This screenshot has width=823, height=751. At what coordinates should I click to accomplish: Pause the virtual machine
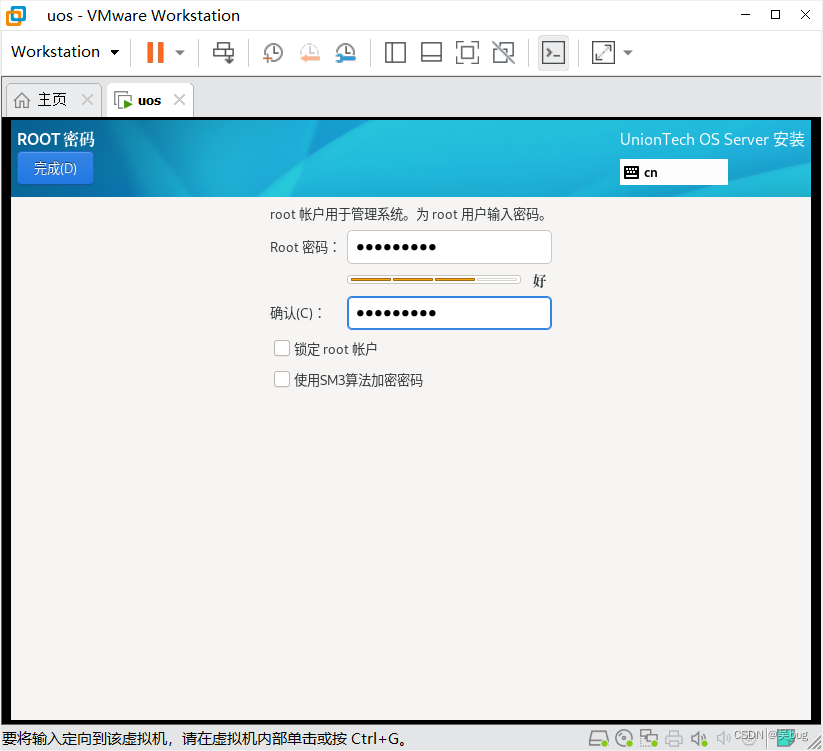155,52
